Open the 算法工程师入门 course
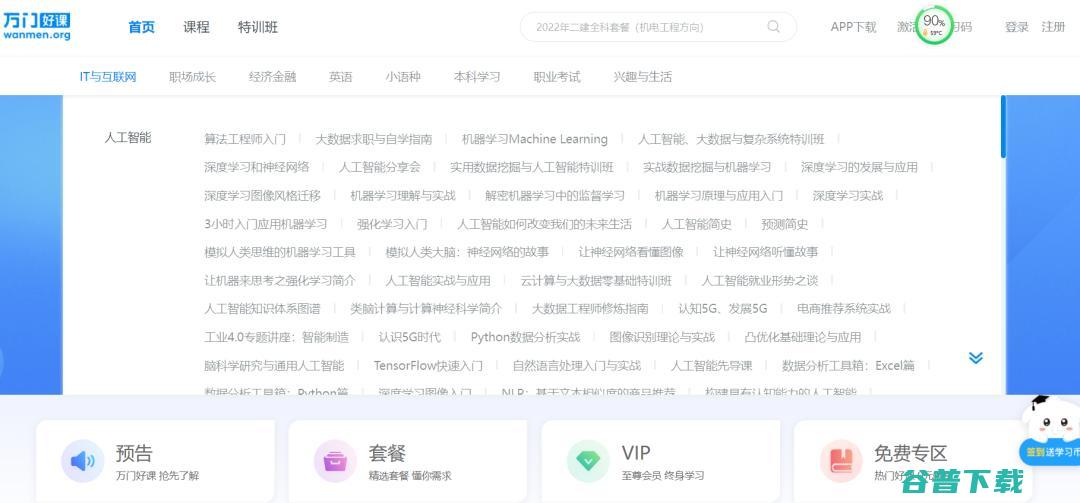Screen dimensions: 1080x503 [x=245, y=139]
